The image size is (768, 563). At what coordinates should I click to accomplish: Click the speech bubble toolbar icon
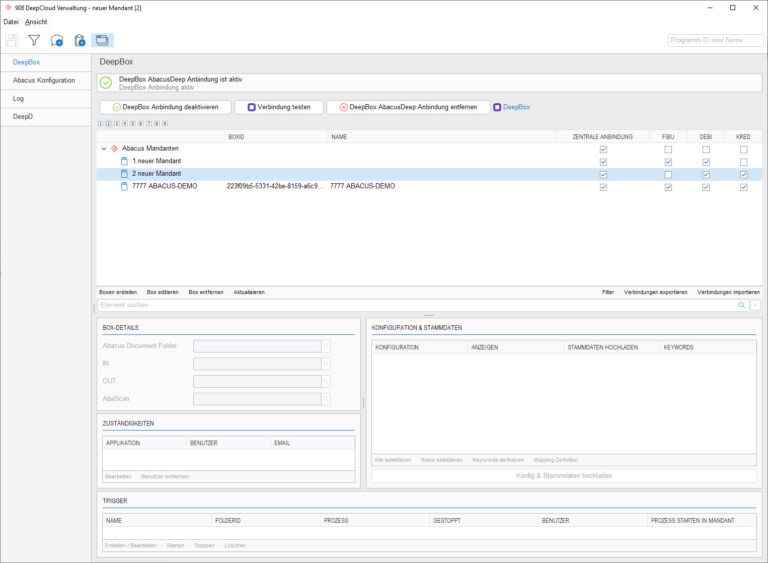pos(57,40)
